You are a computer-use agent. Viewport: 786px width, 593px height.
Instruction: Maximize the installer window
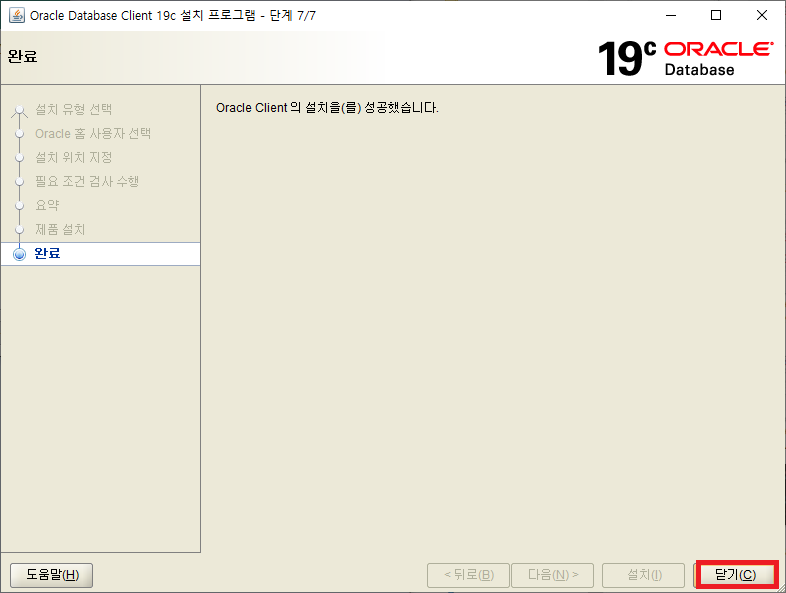(x=716, y=16)
